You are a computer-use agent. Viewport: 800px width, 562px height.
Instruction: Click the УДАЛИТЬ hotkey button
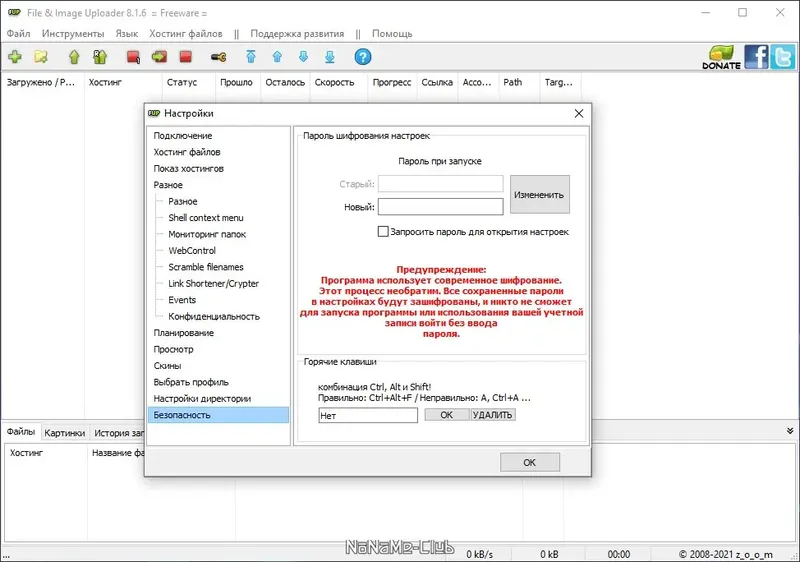(x=492, y=415)
